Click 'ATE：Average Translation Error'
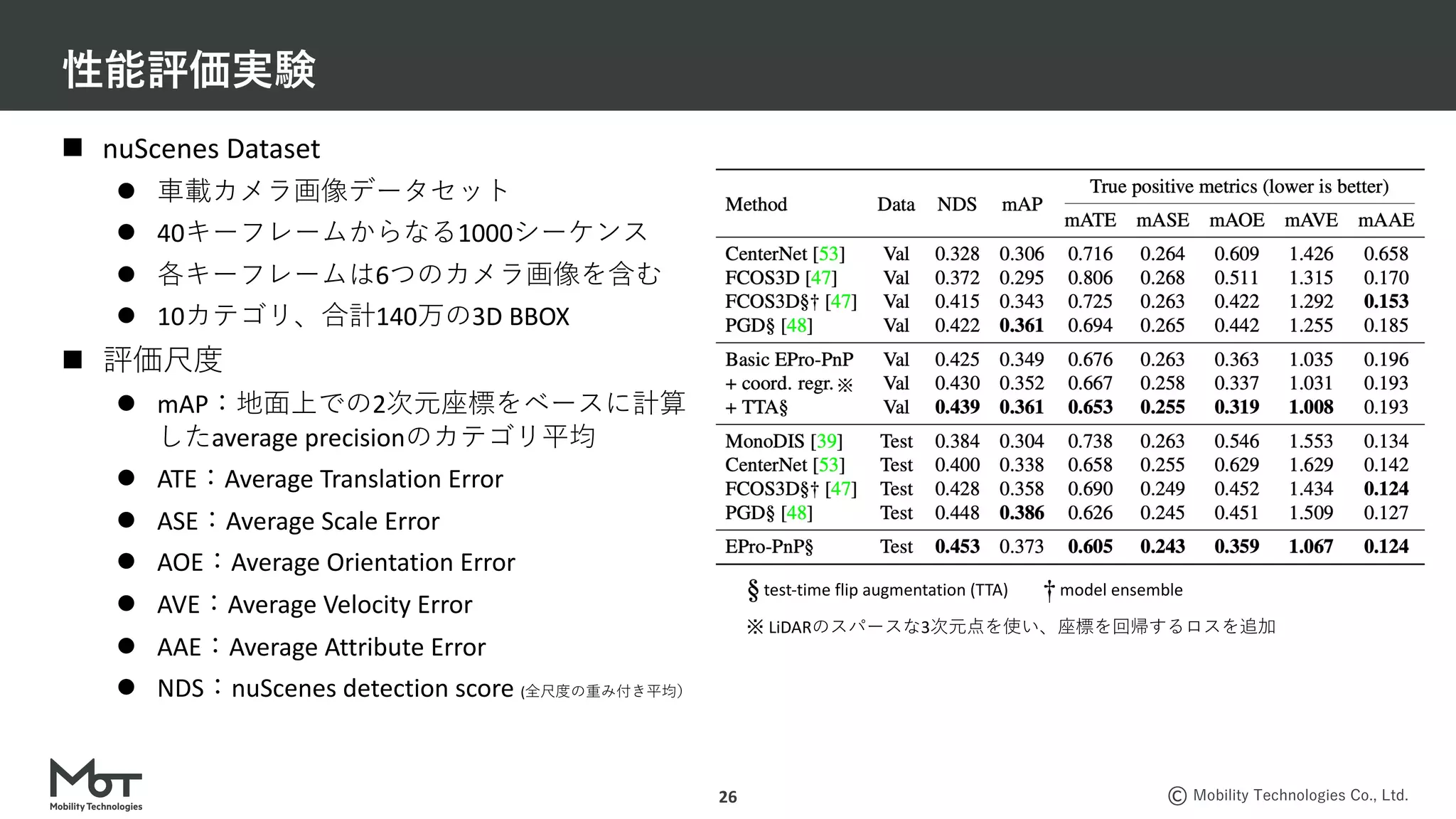Screen dimensions: 1456x819 point(330,478)
